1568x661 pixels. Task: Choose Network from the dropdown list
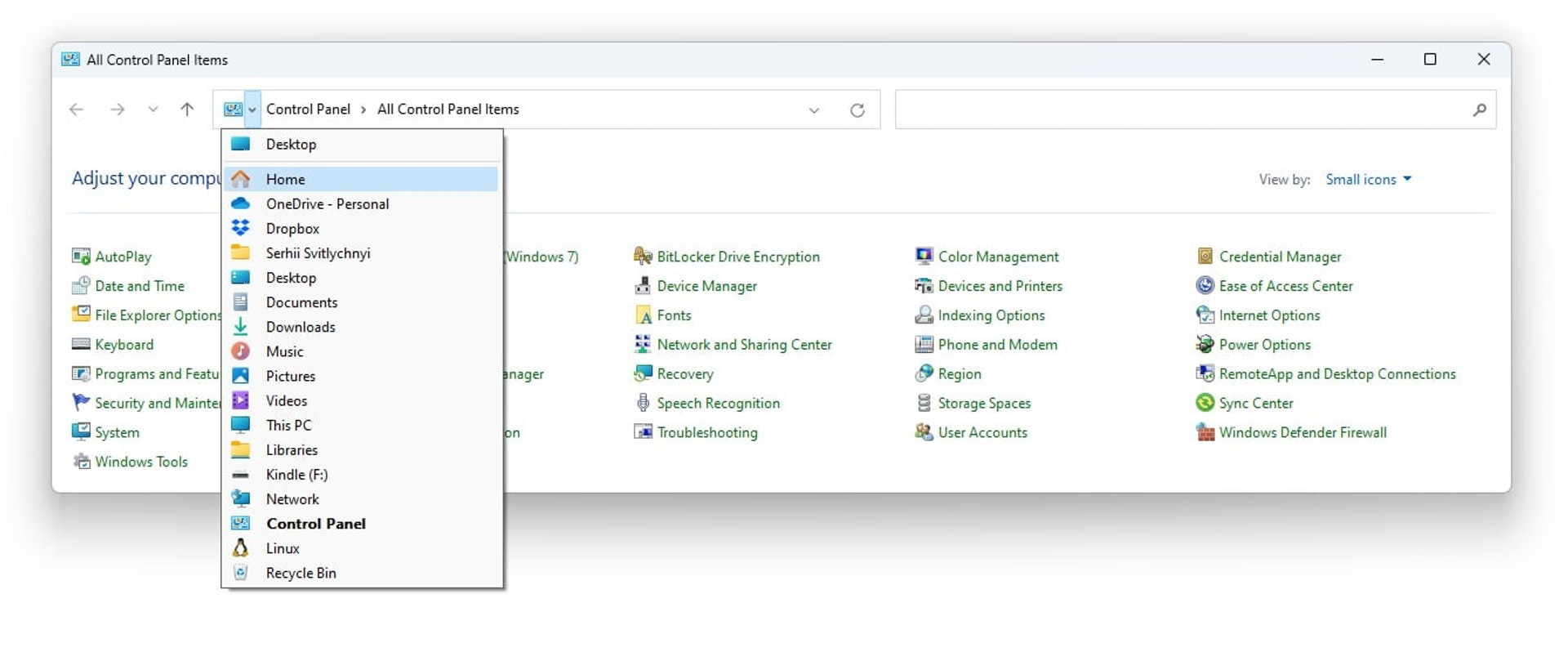(x=362, y=499)
